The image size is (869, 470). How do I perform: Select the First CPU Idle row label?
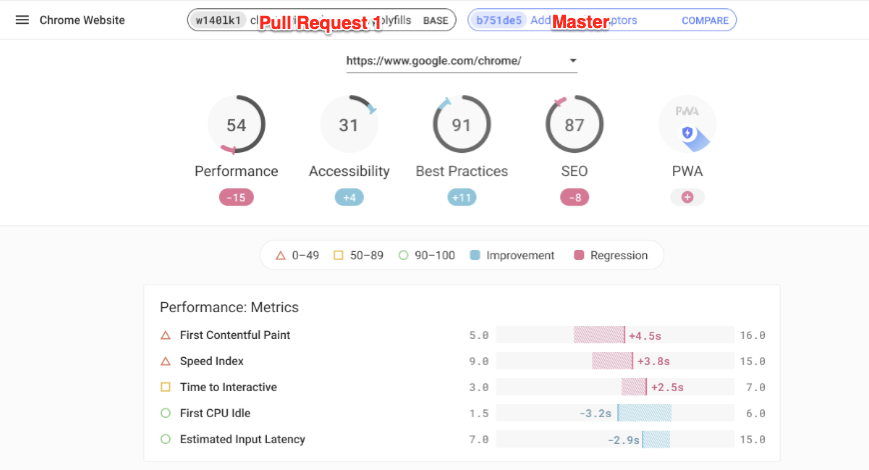click(x=215, y=413)
